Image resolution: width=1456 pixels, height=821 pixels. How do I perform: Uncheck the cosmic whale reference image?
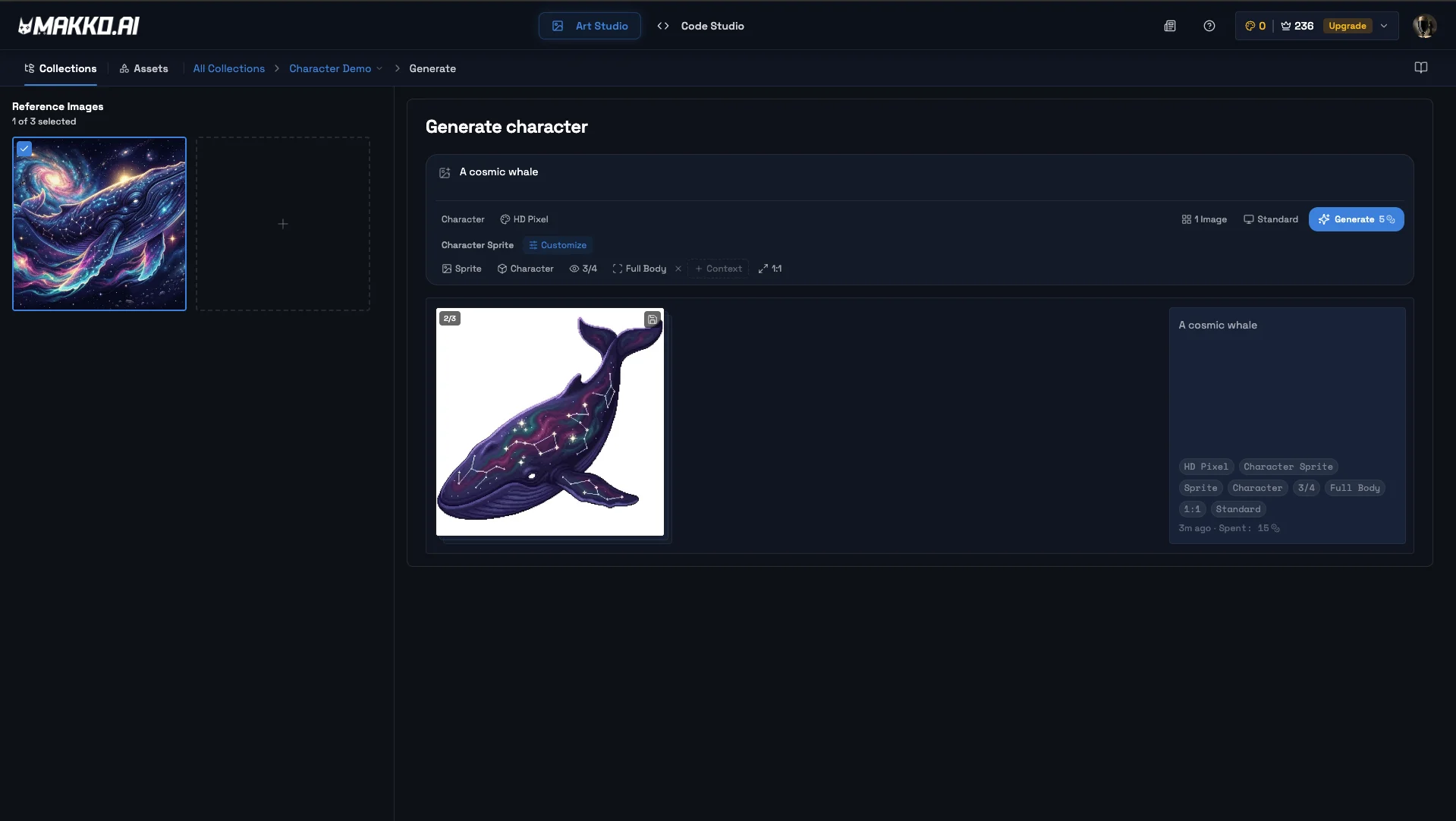point(24,149)
